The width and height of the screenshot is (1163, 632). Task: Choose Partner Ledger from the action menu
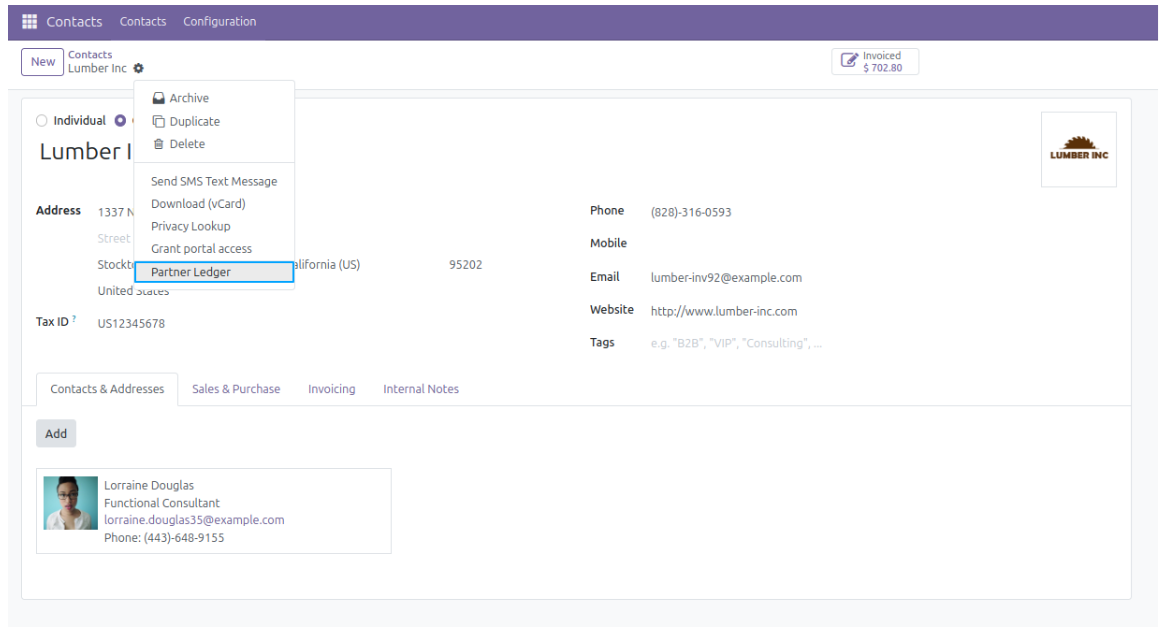191,272
